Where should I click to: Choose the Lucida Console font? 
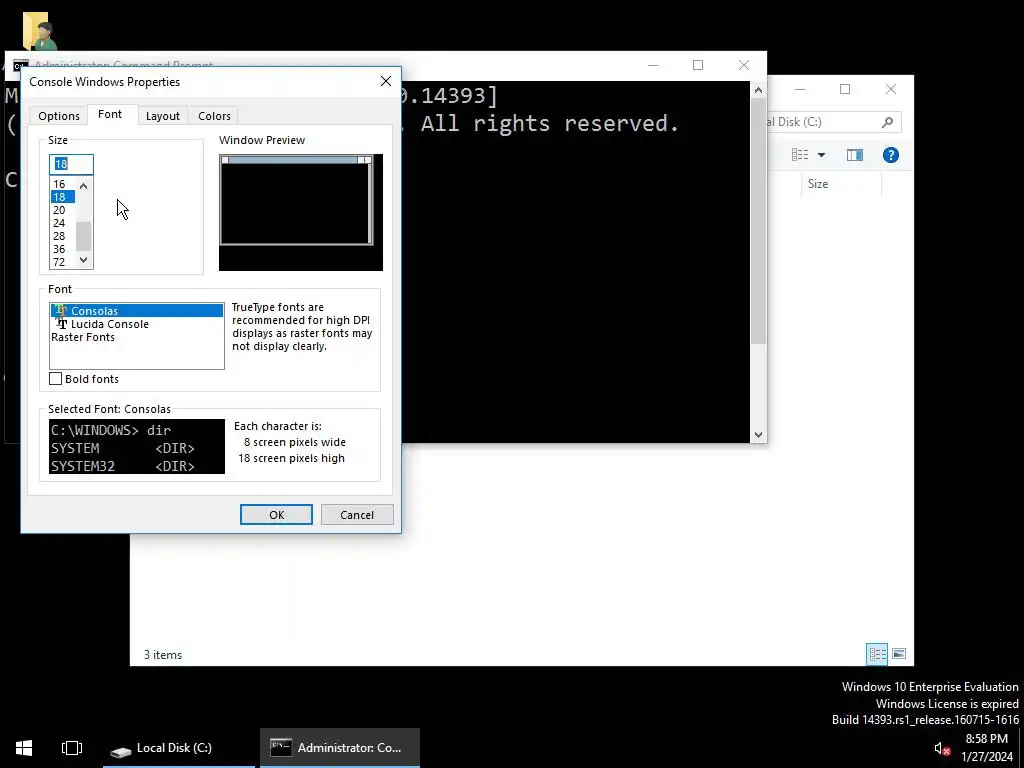136,324
